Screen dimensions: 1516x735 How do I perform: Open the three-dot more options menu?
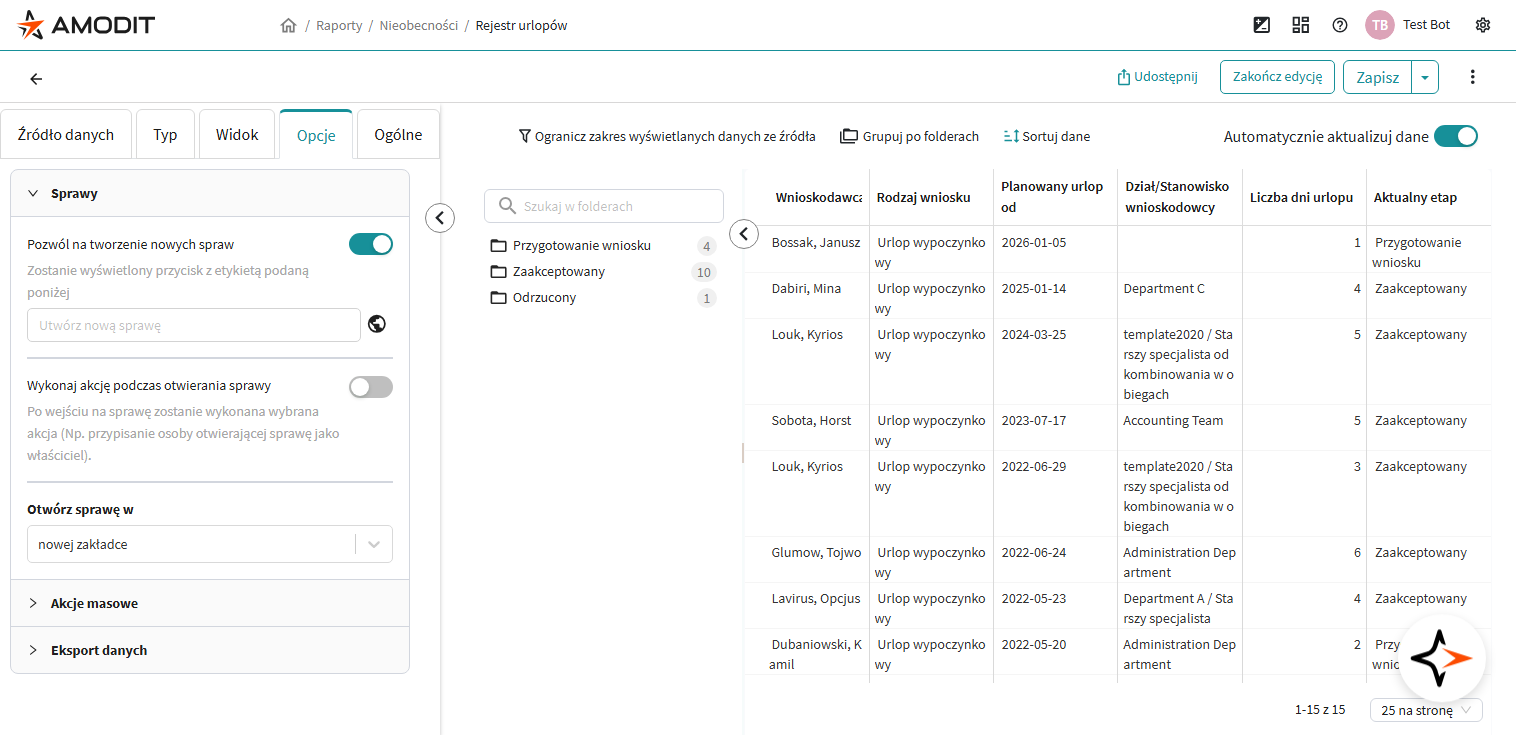coord(1472,77)
